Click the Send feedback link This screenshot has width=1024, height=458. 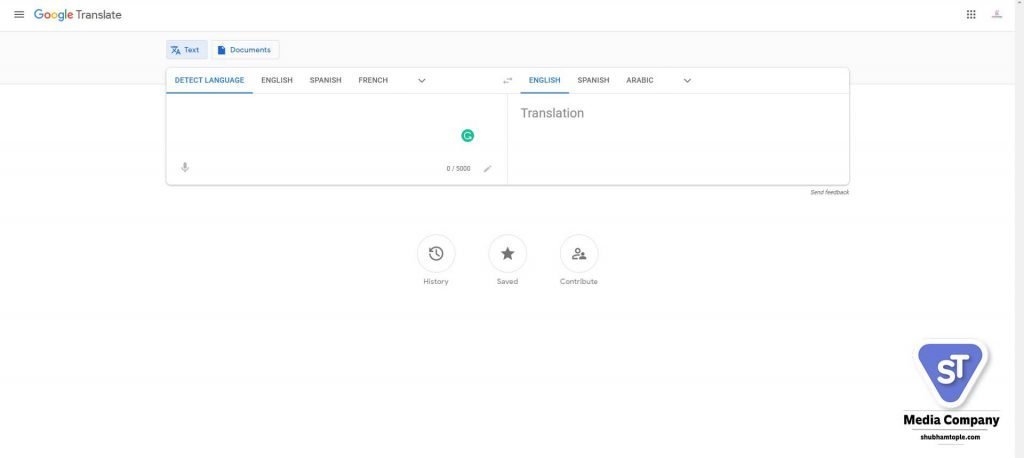click(829, 192)
